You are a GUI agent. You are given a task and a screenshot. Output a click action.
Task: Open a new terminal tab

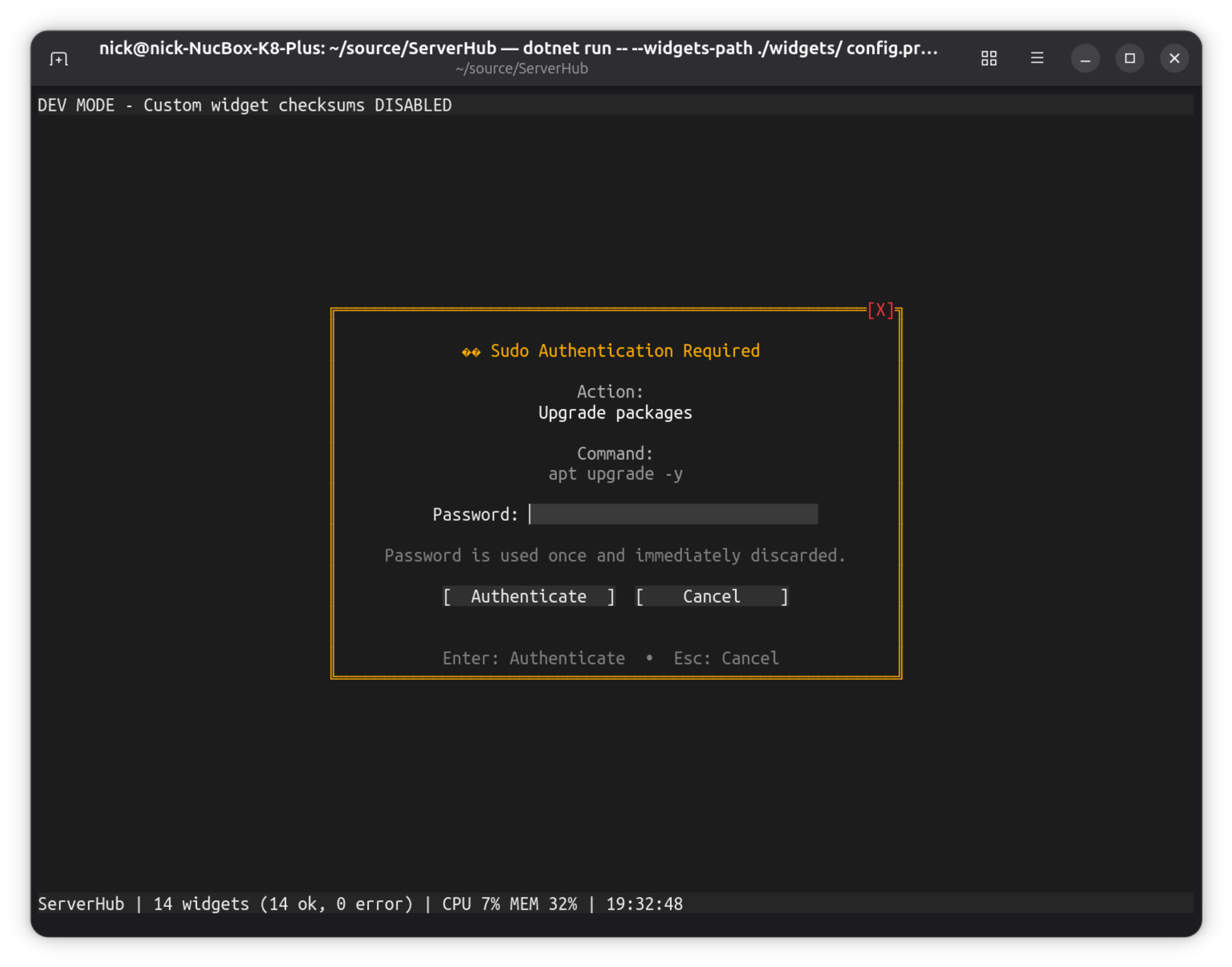point(58,59)
